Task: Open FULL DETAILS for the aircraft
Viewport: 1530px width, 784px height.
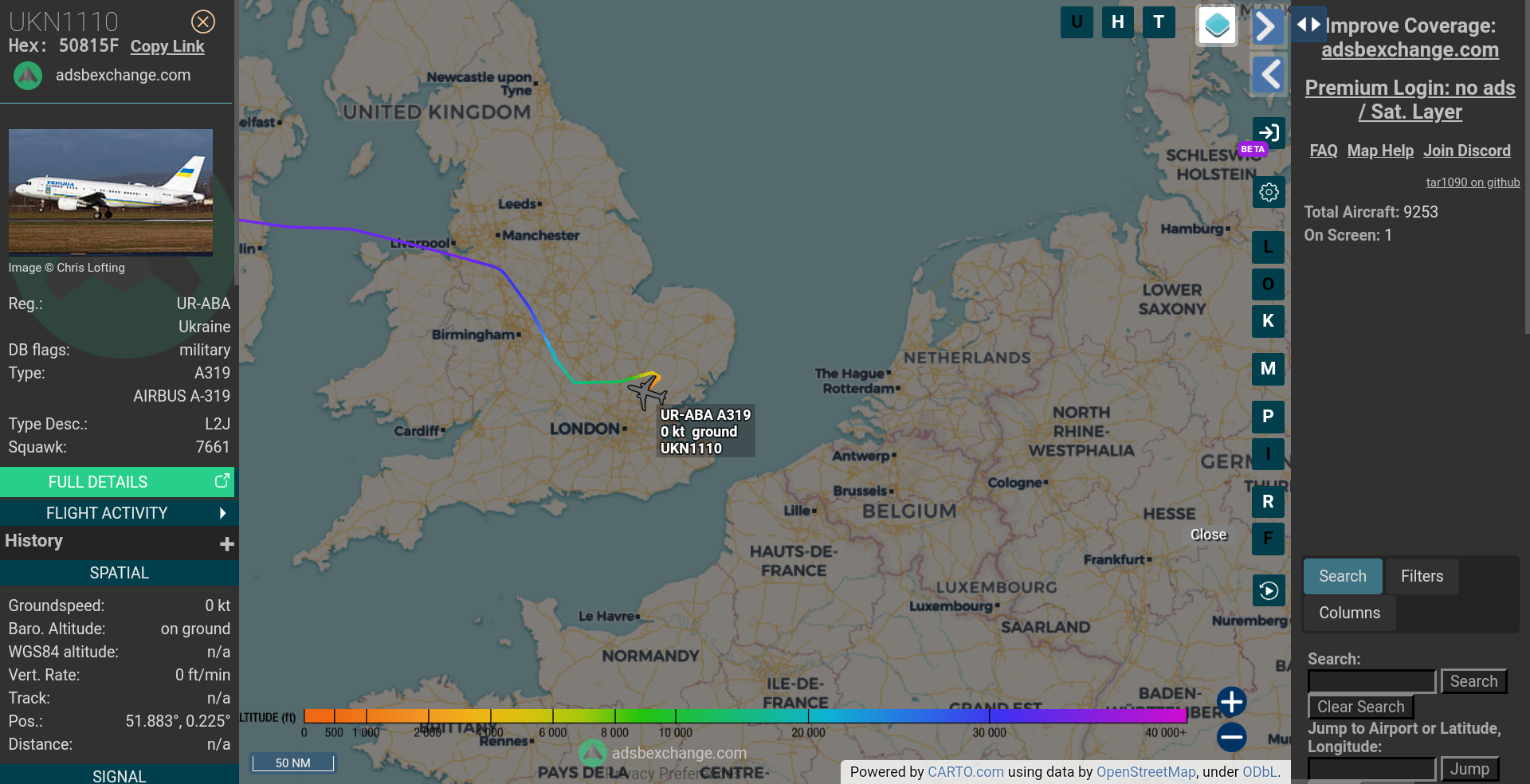Action: pos(117,482)
